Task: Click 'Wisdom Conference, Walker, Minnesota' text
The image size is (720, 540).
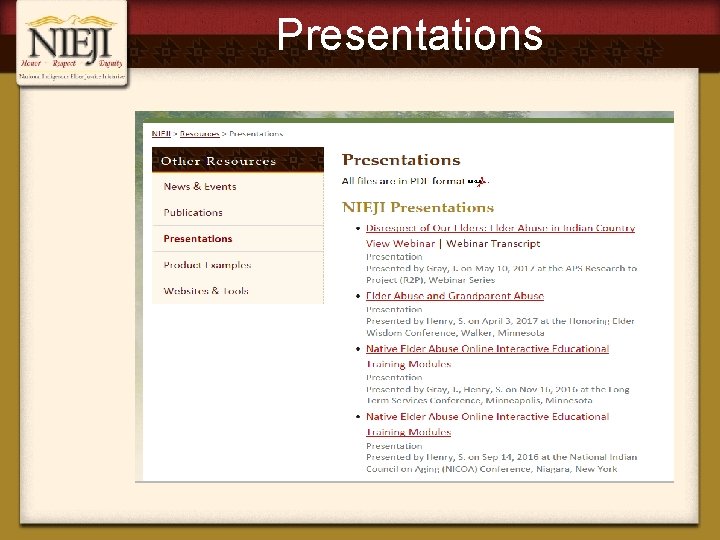Action: tap(455, 332)
